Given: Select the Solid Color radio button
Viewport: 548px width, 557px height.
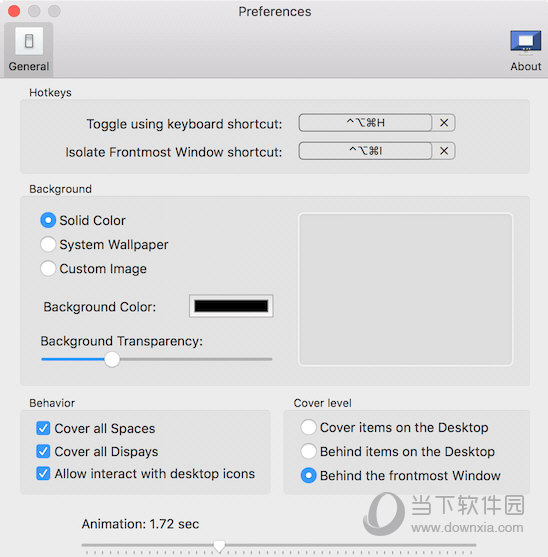Looking at the screenshot, I should coord(48,220).
